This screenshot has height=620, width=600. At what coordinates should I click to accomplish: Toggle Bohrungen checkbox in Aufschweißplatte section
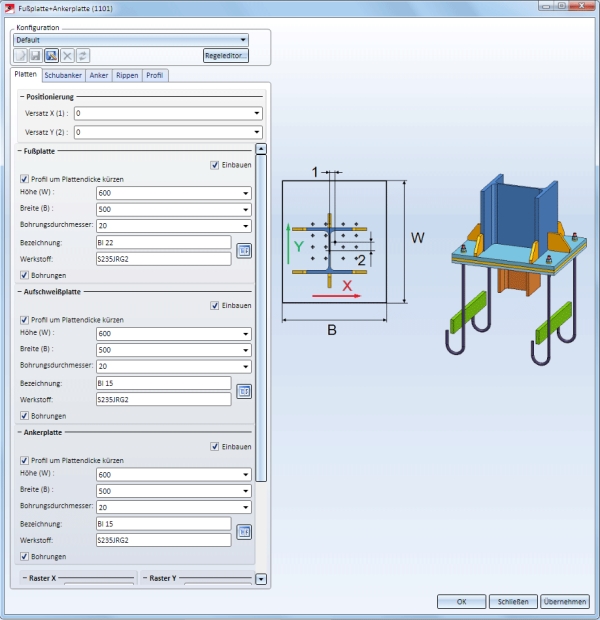point(24,416)
